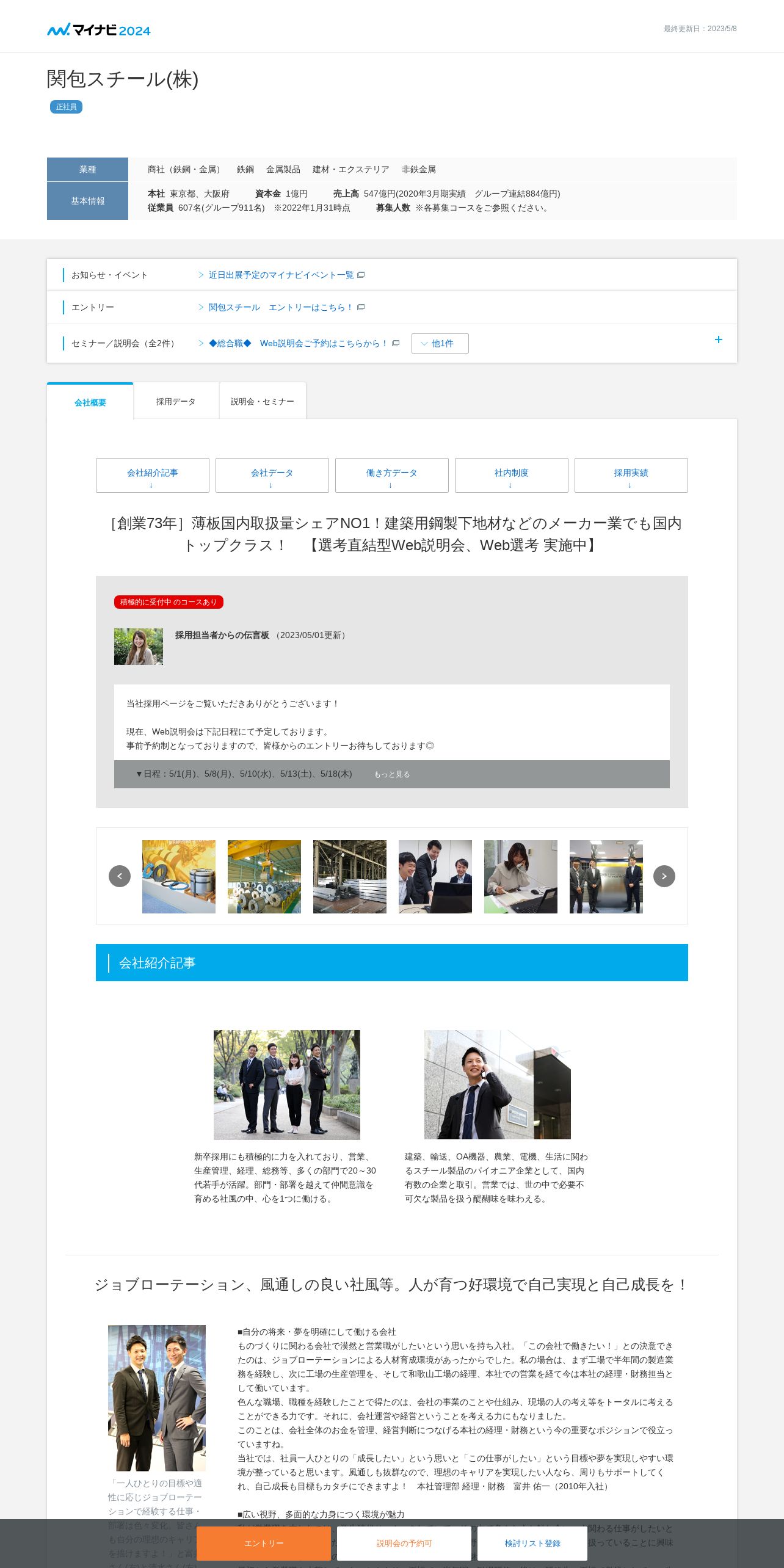Switch to the 説明会・セミナー tab

(263, 401)
